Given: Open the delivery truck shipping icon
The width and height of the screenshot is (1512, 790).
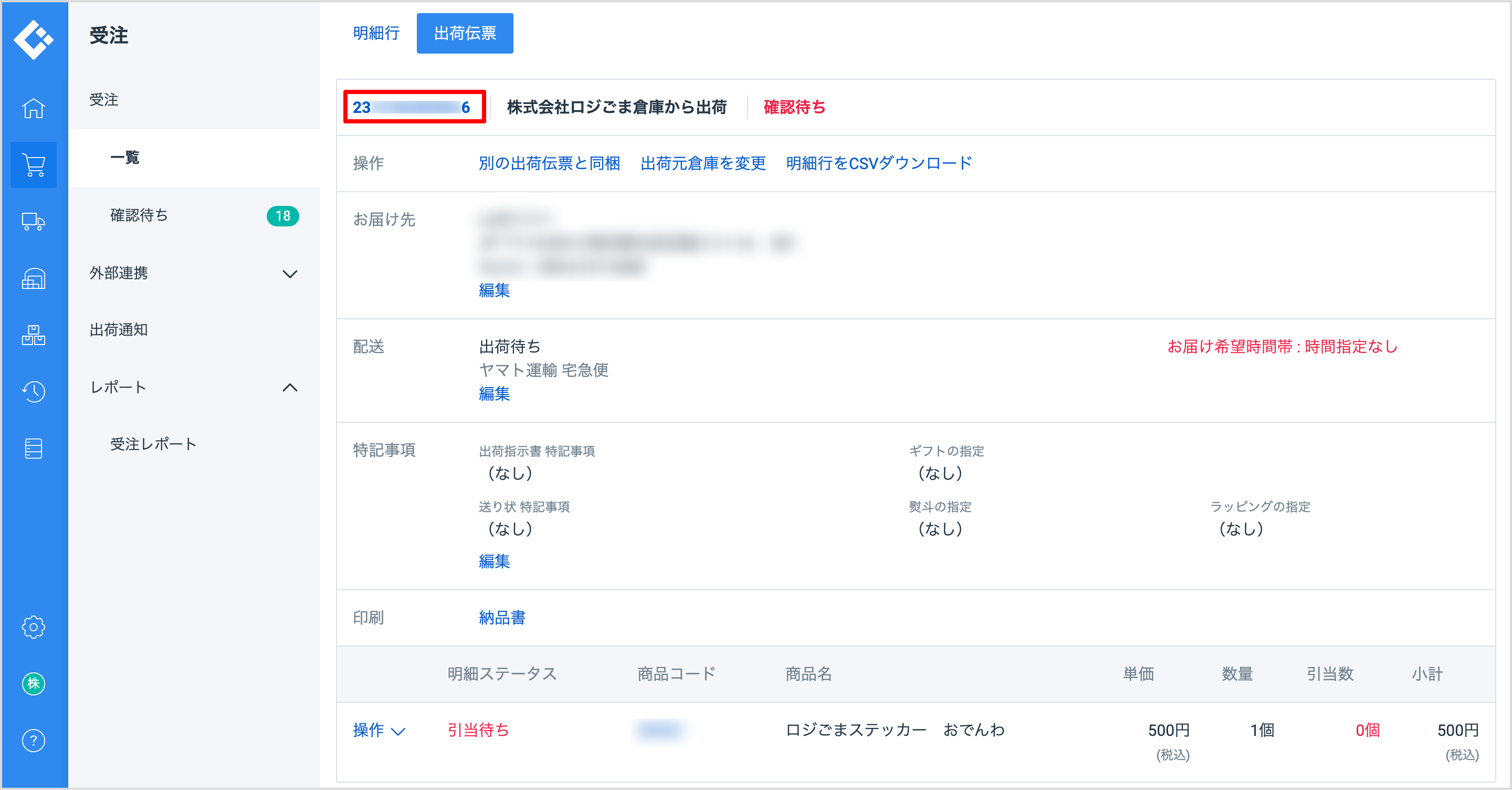Looking at the screenshot, I should coord(34,222).
